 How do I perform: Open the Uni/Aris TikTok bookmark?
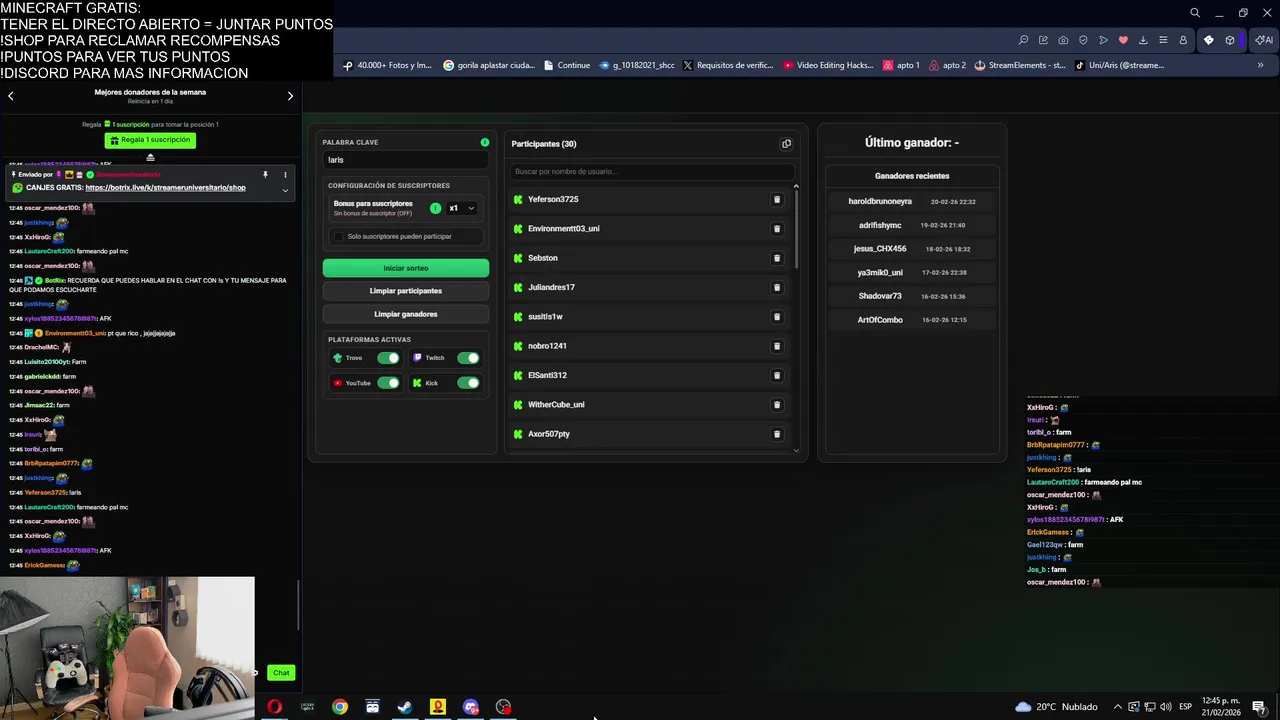click(1119, 65)
